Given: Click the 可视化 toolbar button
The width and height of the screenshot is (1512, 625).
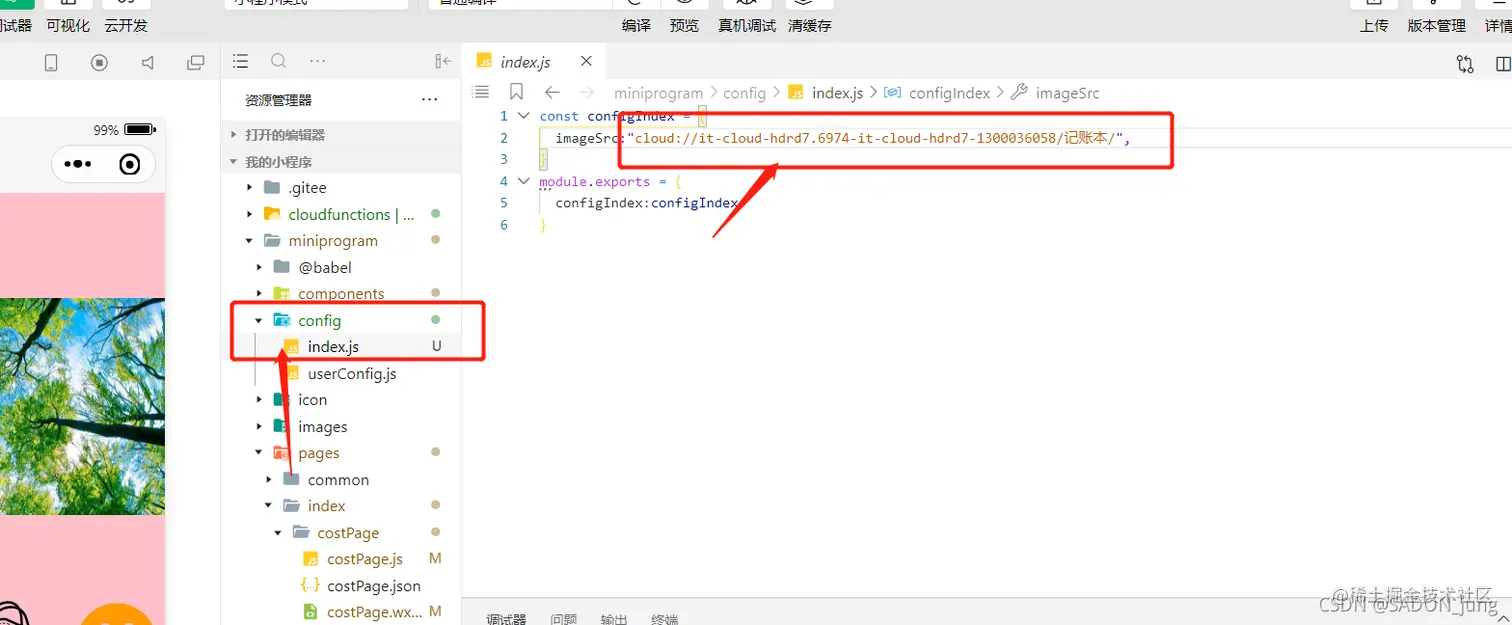Looking at the screenshot, I should [68, 26].
